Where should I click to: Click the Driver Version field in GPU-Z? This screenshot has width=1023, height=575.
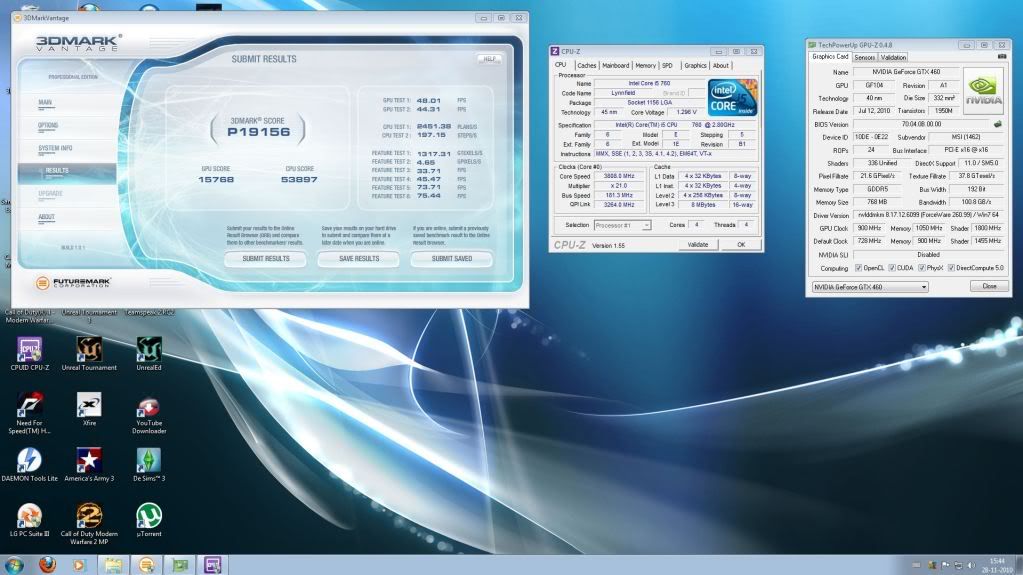(930, 215)
